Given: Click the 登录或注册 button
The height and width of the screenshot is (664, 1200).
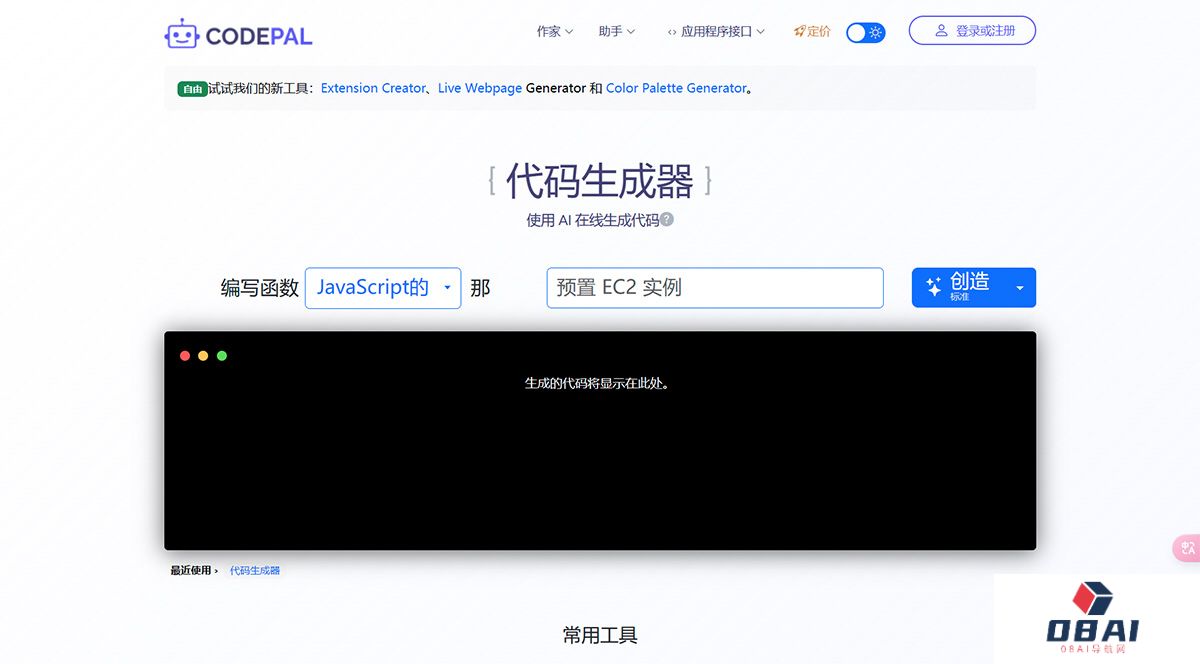Looking at the screenshot, I should 972,30.
